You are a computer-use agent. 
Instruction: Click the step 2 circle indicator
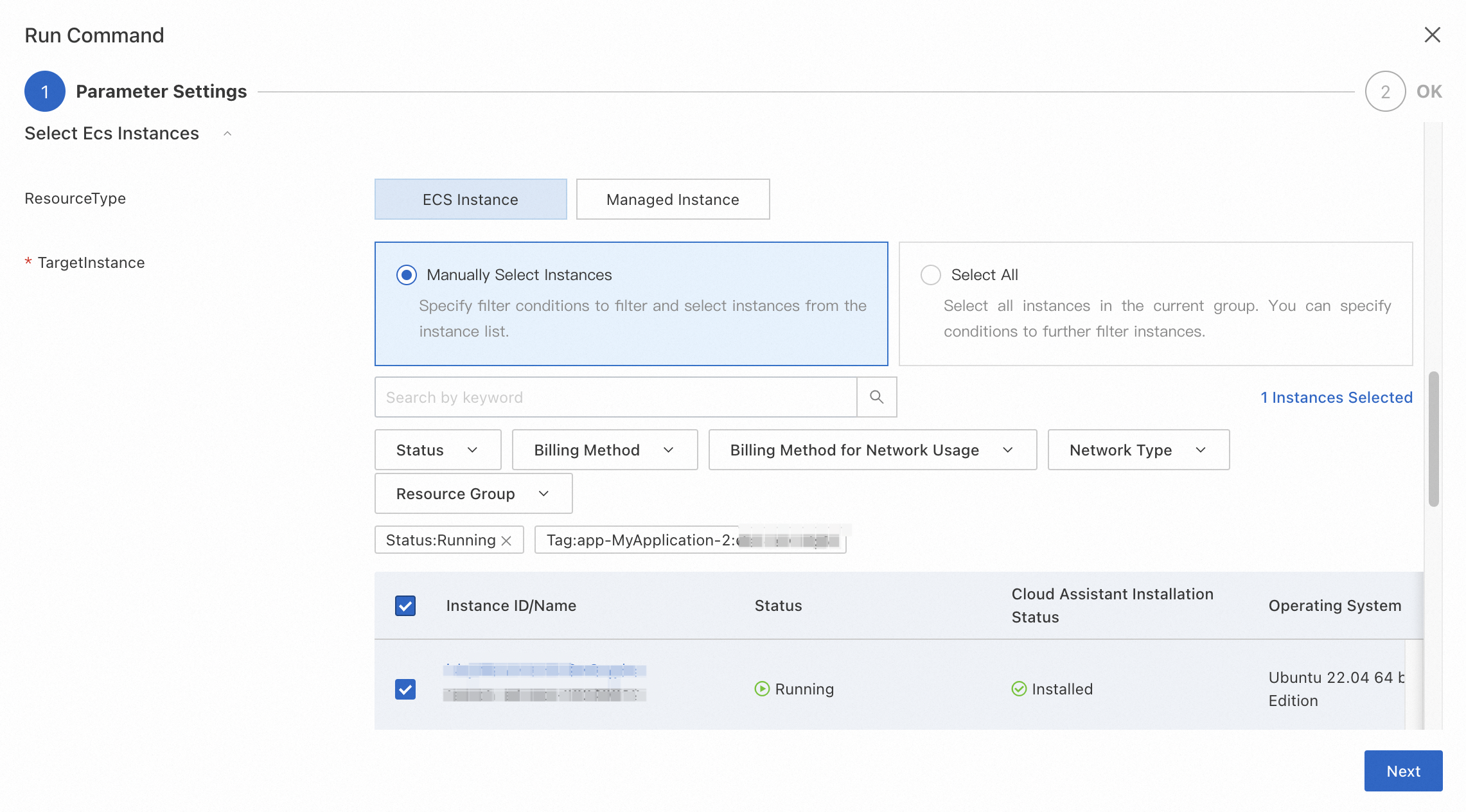[1385, 91]
